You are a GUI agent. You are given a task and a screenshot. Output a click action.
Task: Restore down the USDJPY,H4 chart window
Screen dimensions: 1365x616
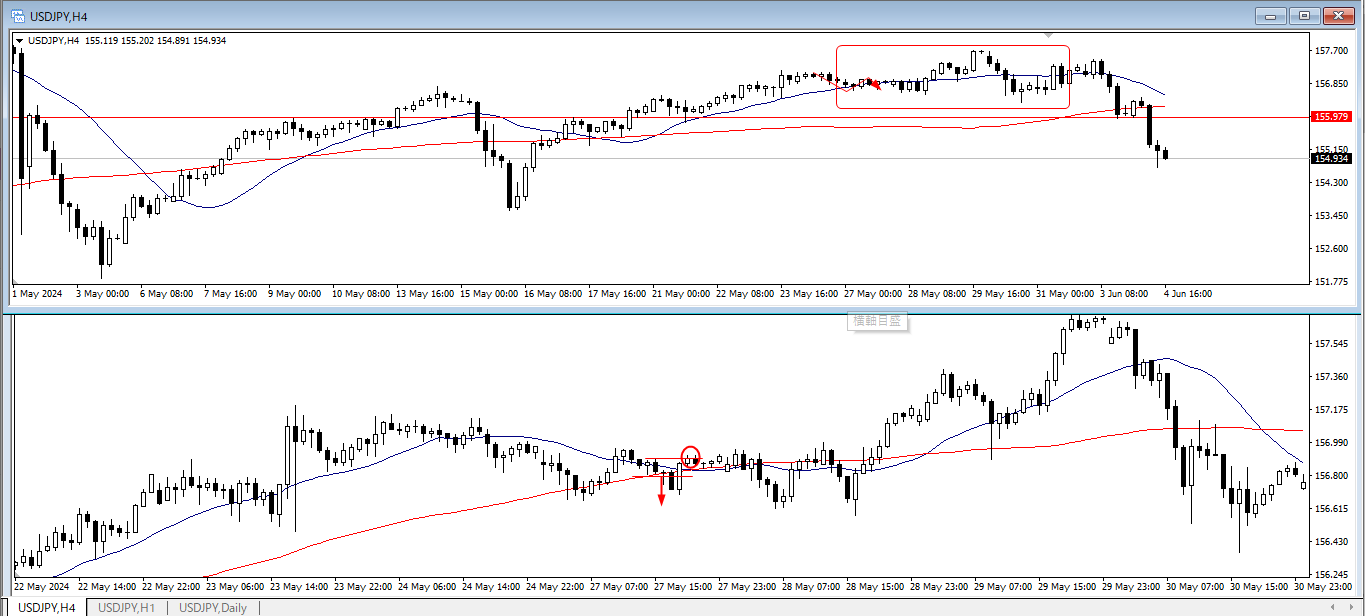pos(1304,15)
